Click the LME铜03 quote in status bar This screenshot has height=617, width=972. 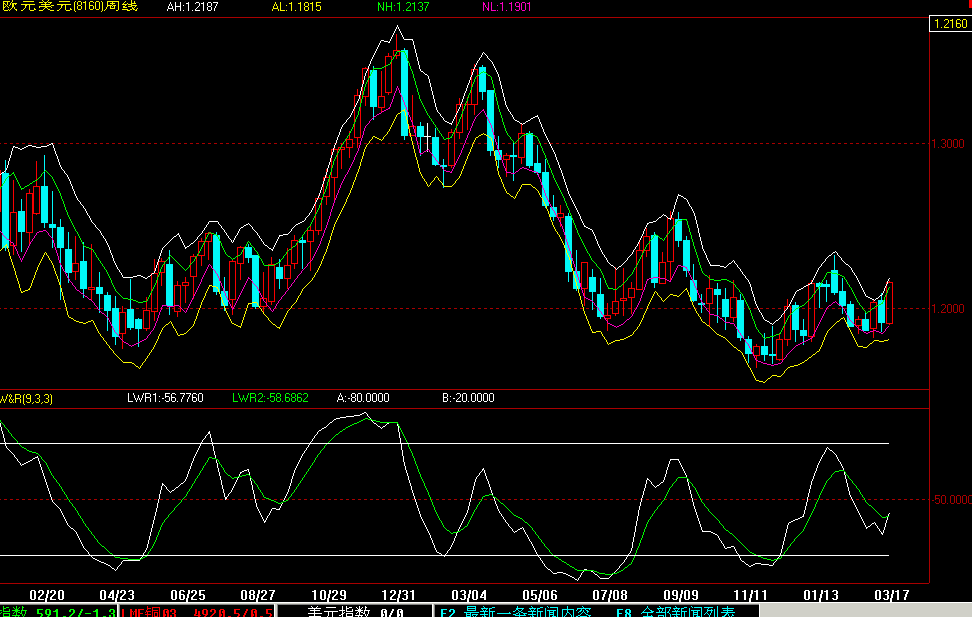[x=197, y=611]
